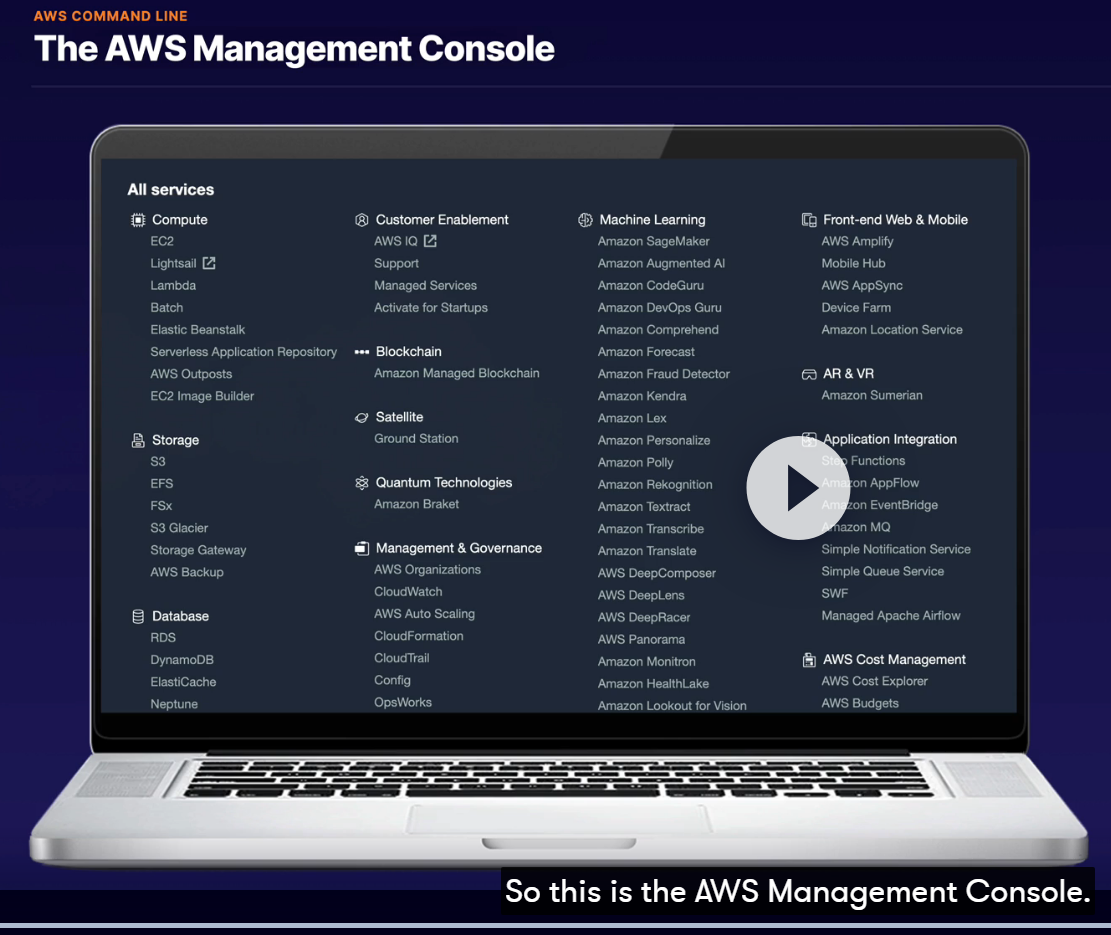The width and height of the screenshot is (1111, 935).
Task: Click the Database cylinder icon
Action: [137, 617]
